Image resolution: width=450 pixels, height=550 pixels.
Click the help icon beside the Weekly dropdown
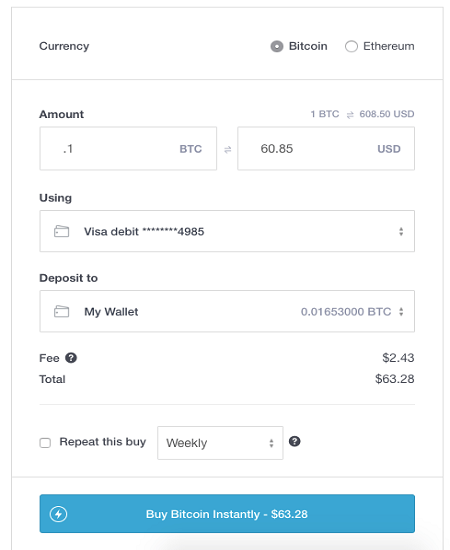pos(294,441)
